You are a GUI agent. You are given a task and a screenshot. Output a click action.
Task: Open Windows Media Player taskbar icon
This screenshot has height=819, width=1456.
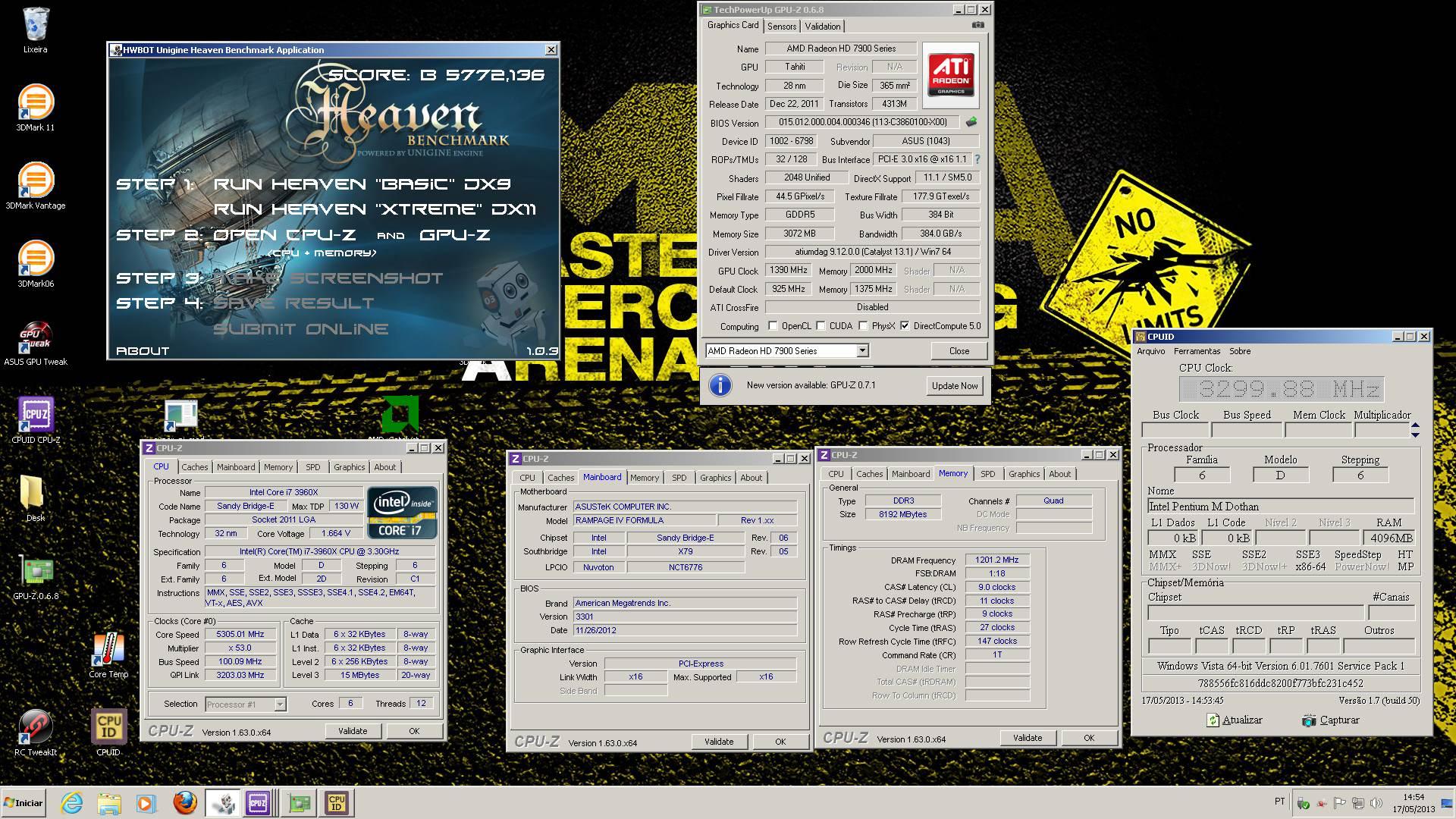(x=146, y=803)
